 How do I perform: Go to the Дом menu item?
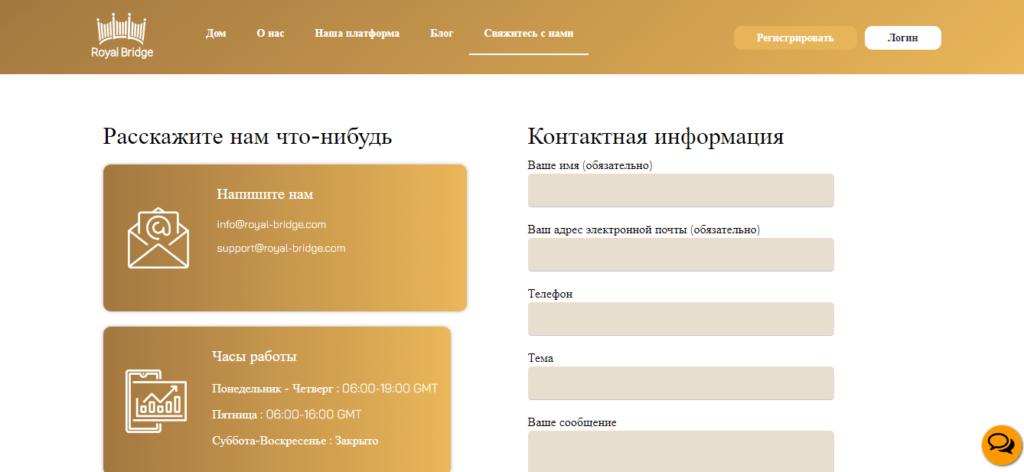click(216, 34)
